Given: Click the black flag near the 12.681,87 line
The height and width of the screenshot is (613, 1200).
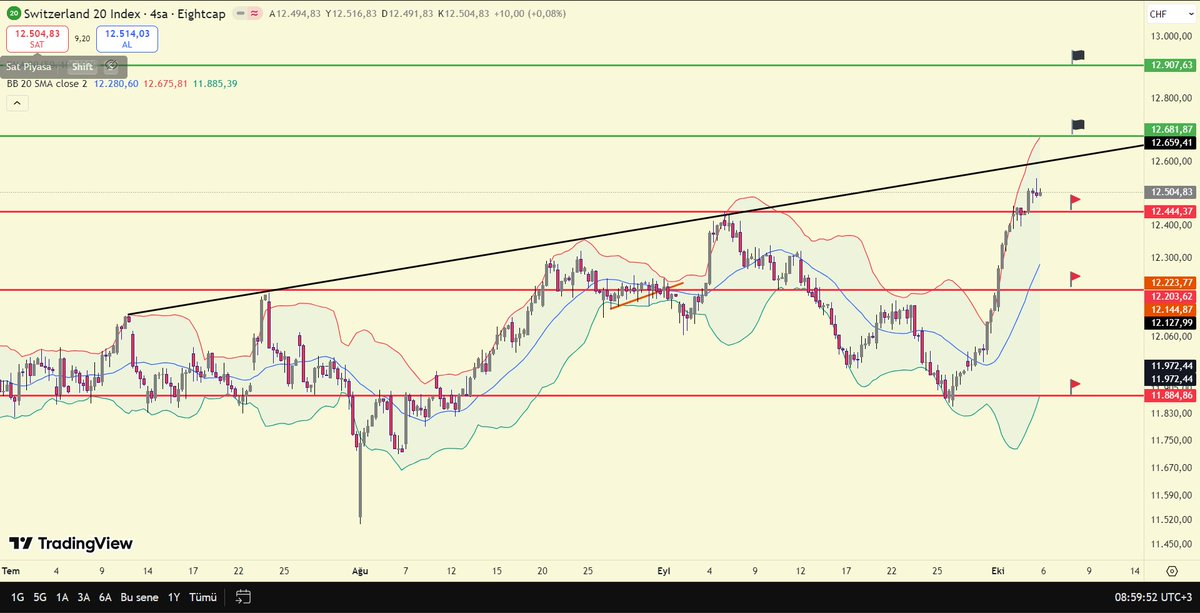Looking at the screenshot, I should coord(1077,126).
